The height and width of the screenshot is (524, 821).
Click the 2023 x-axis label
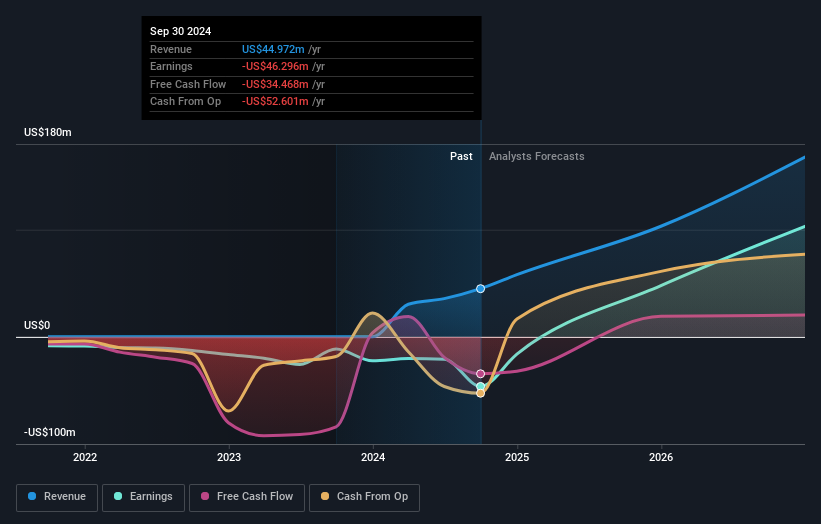229,457
